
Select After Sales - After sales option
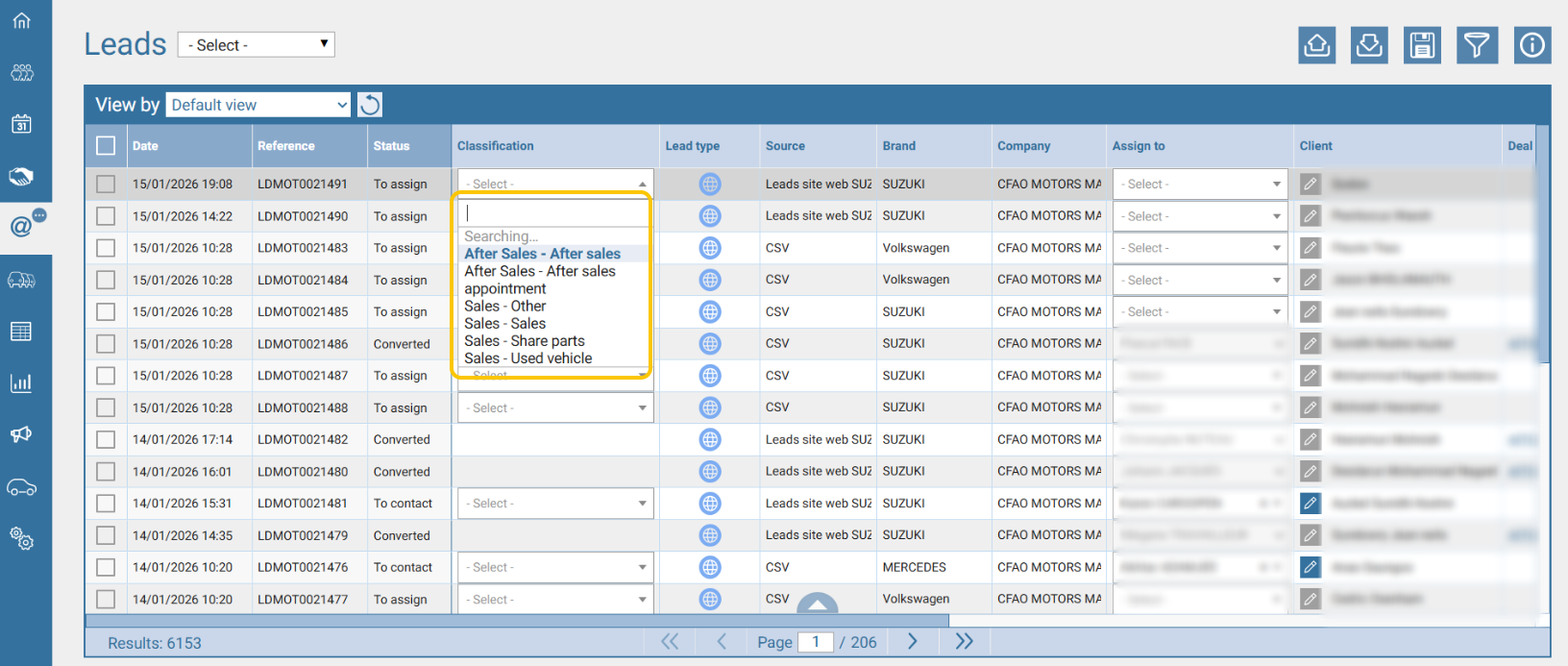pyautogui.click(x=553, y=254)
